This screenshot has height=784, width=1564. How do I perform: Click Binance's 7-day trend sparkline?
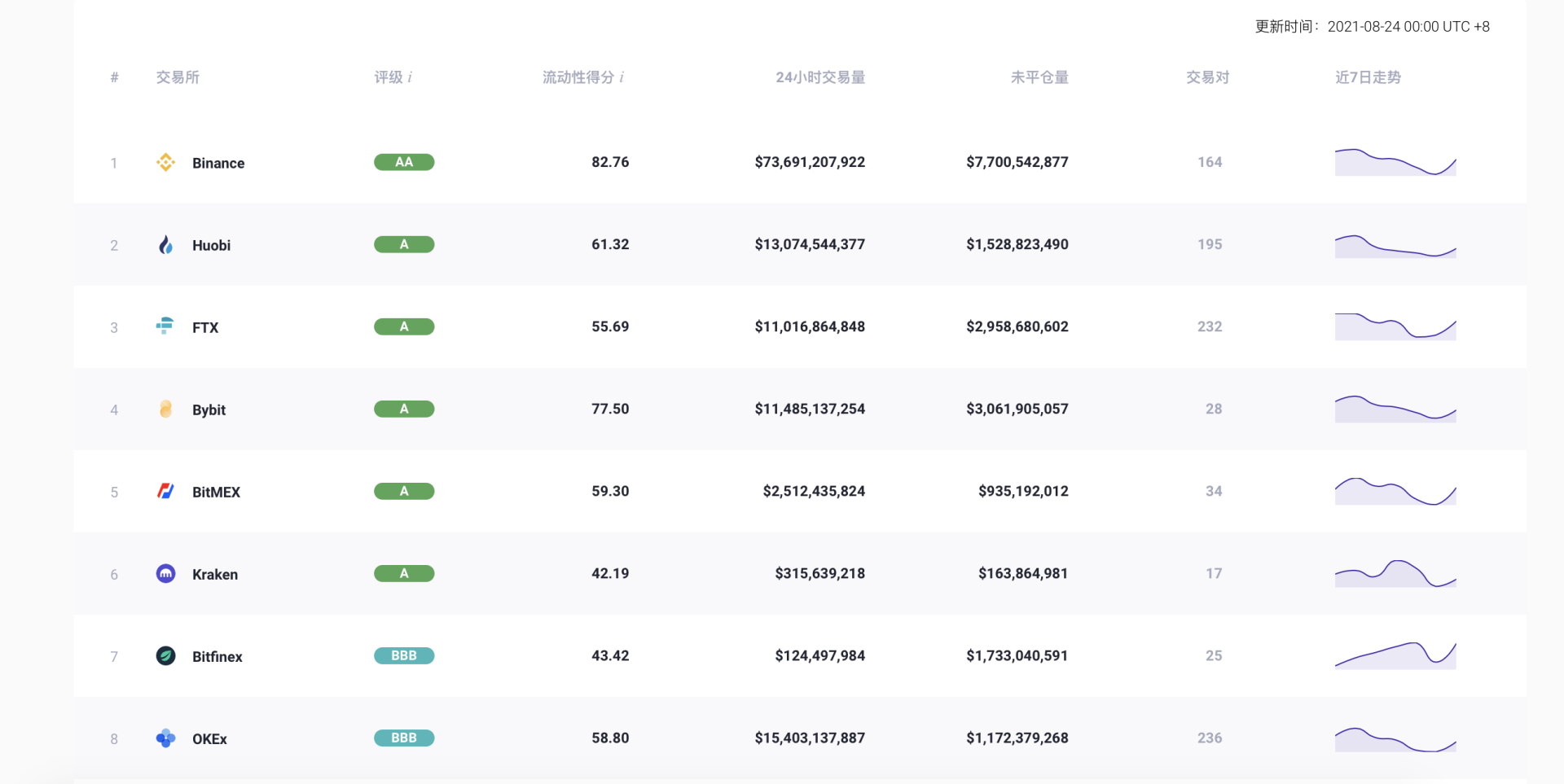pyautogui.click(x=1395, y=162)
